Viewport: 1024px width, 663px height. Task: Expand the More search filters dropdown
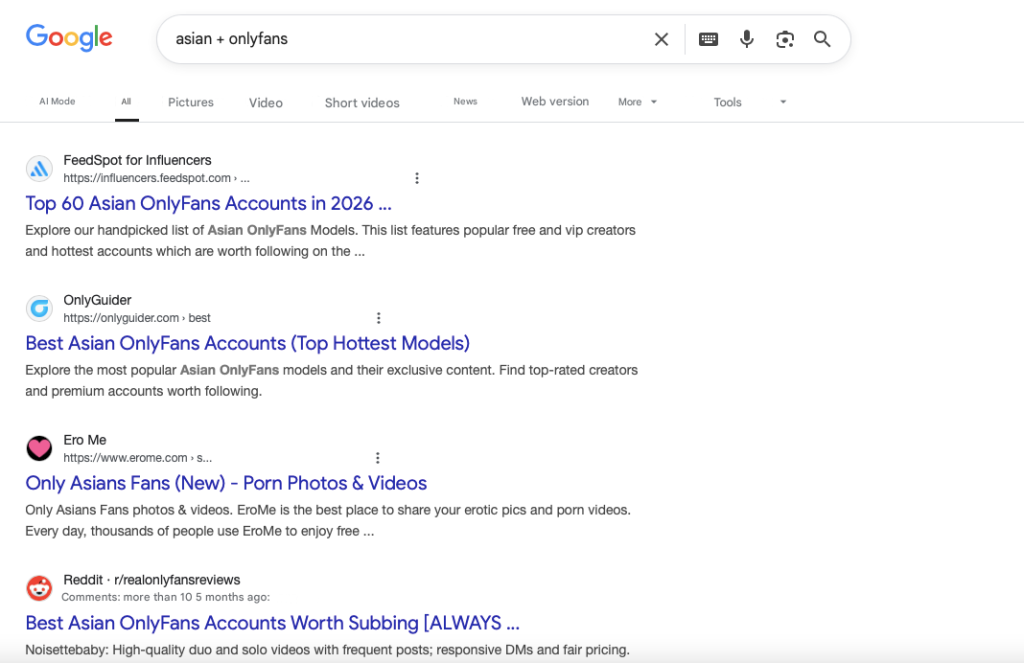[637, 102]
